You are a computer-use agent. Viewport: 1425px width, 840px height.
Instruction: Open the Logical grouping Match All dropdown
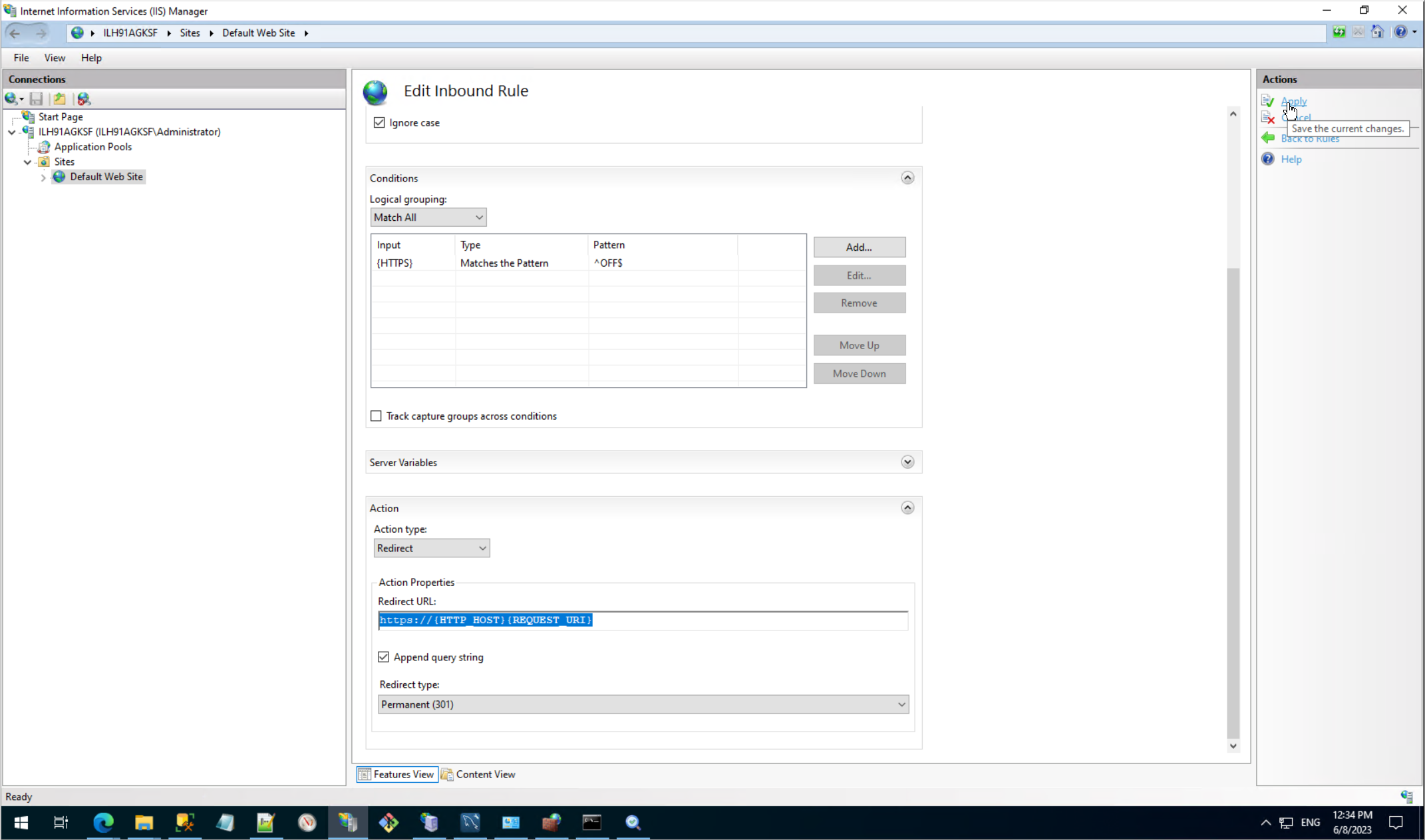(428, 217)
